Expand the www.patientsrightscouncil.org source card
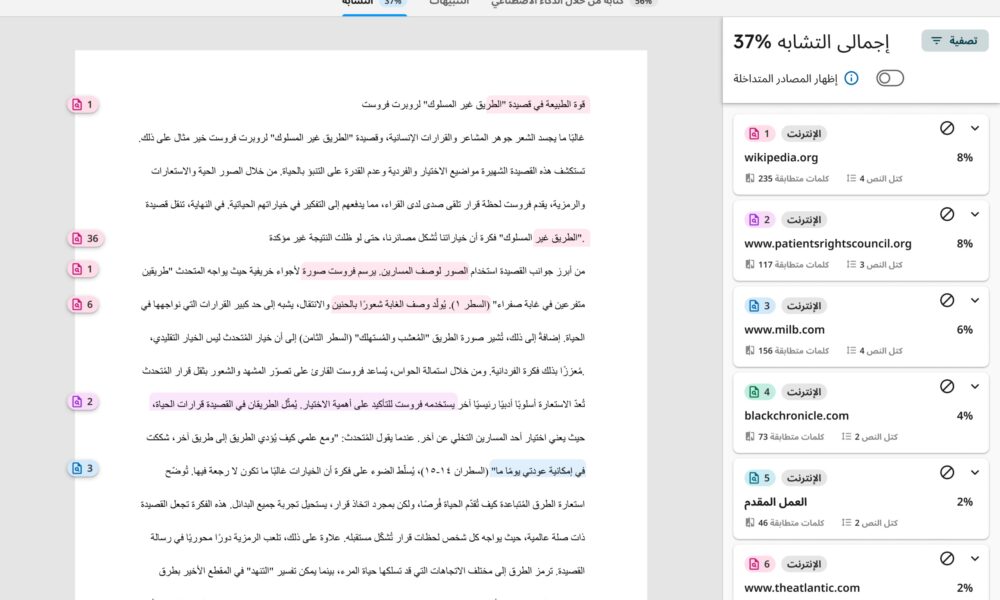Image resolution: width=1000 pixels, height=600 pixels. click(974, 214)
